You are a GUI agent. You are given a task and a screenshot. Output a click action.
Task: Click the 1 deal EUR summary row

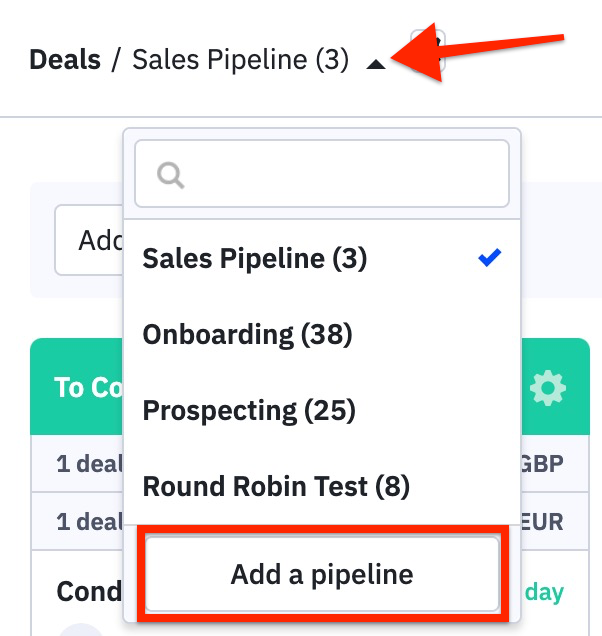pyautogui.click(x=310, y=522)
